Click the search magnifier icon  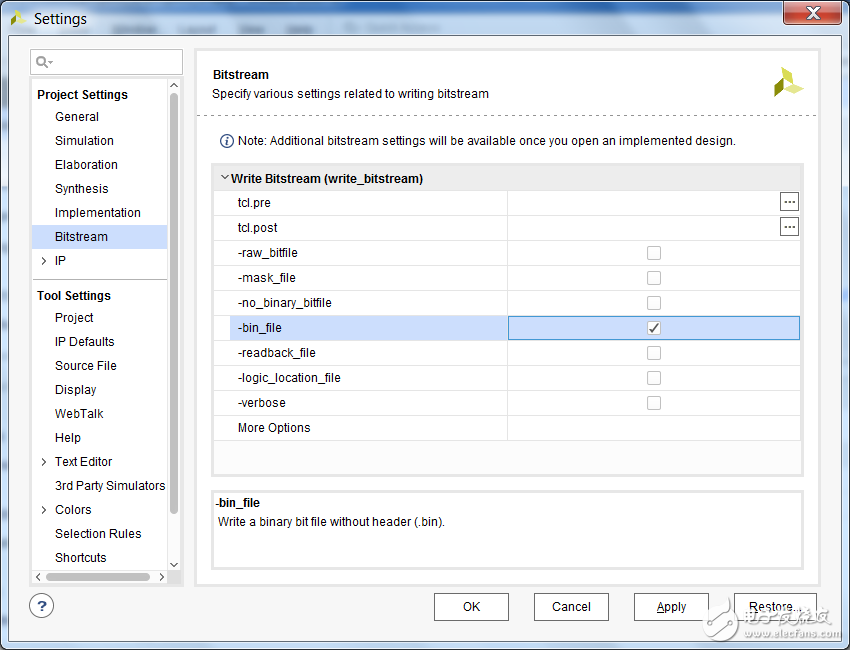click(x=43, y=62)
